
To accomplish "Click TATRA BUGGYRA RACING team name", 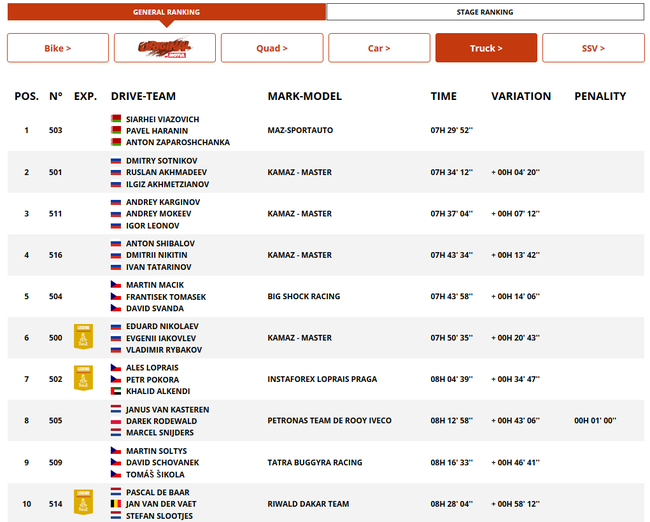I will point(315,462).
